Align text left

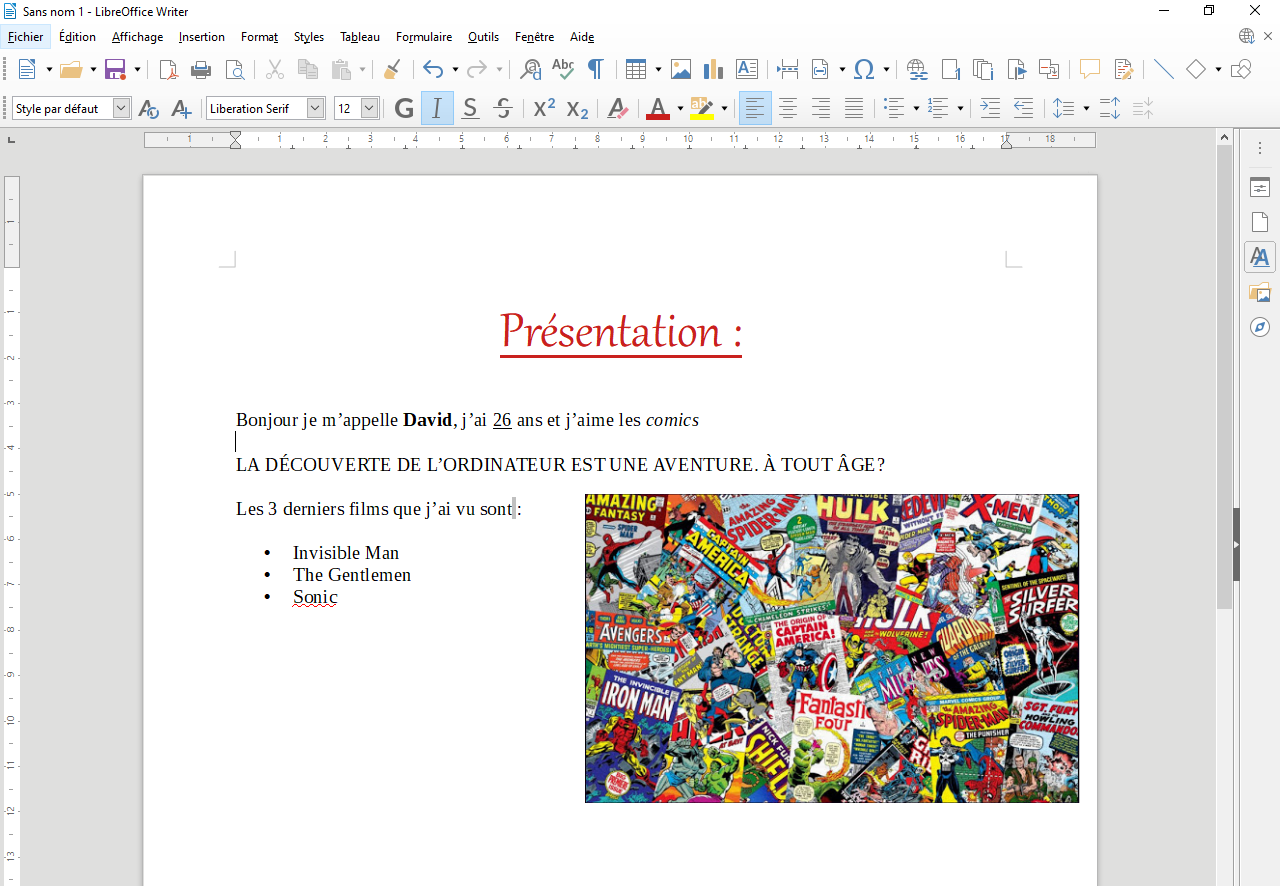coord(755,108)
